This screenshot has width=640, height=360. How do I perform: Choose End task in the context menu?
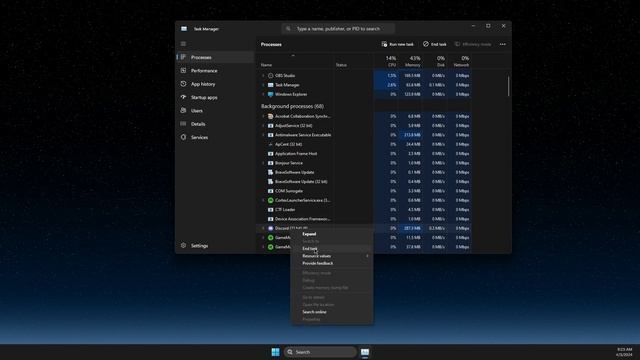331,249
